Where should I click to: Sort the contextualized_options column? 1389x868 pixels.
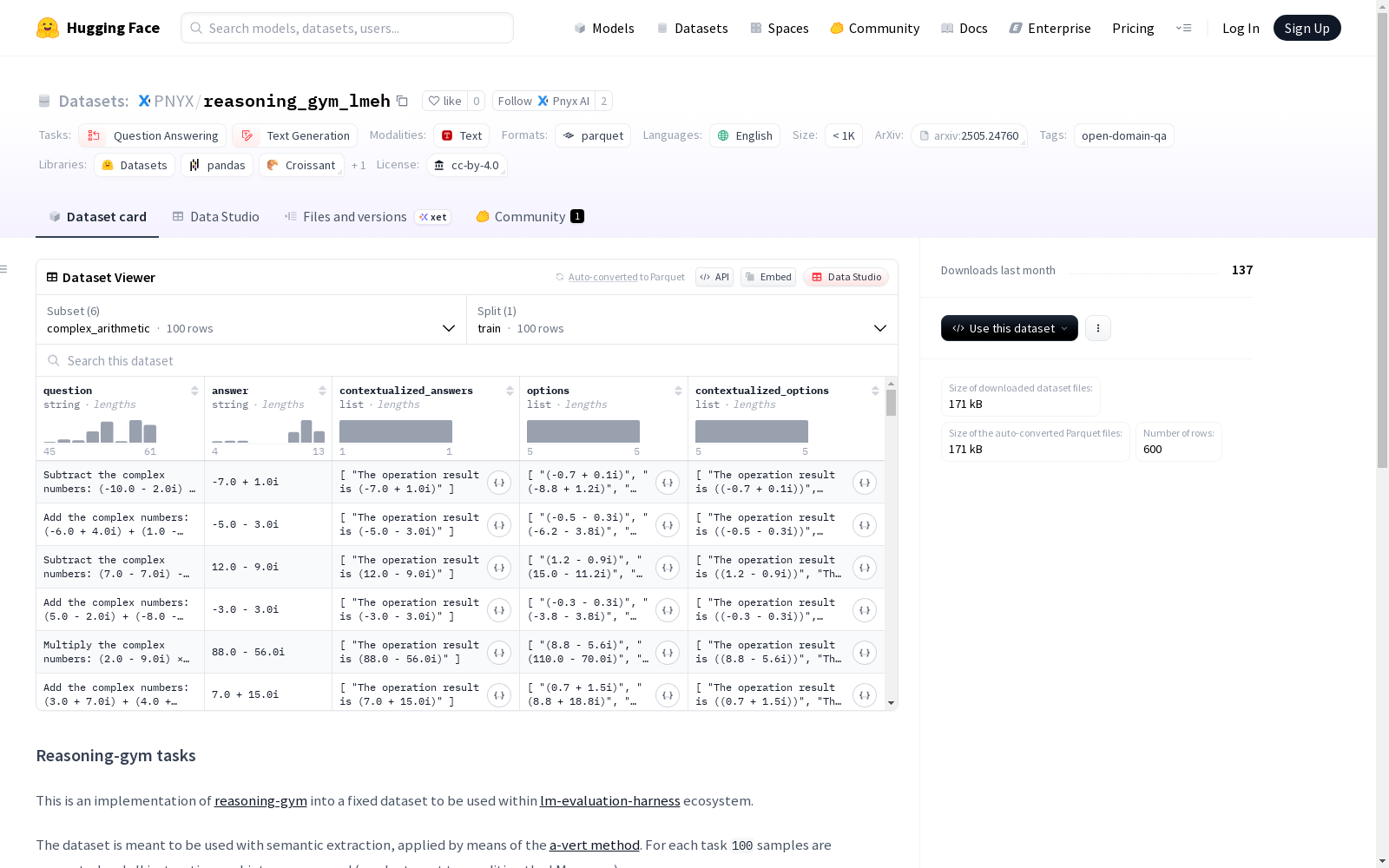coord(875,391)
